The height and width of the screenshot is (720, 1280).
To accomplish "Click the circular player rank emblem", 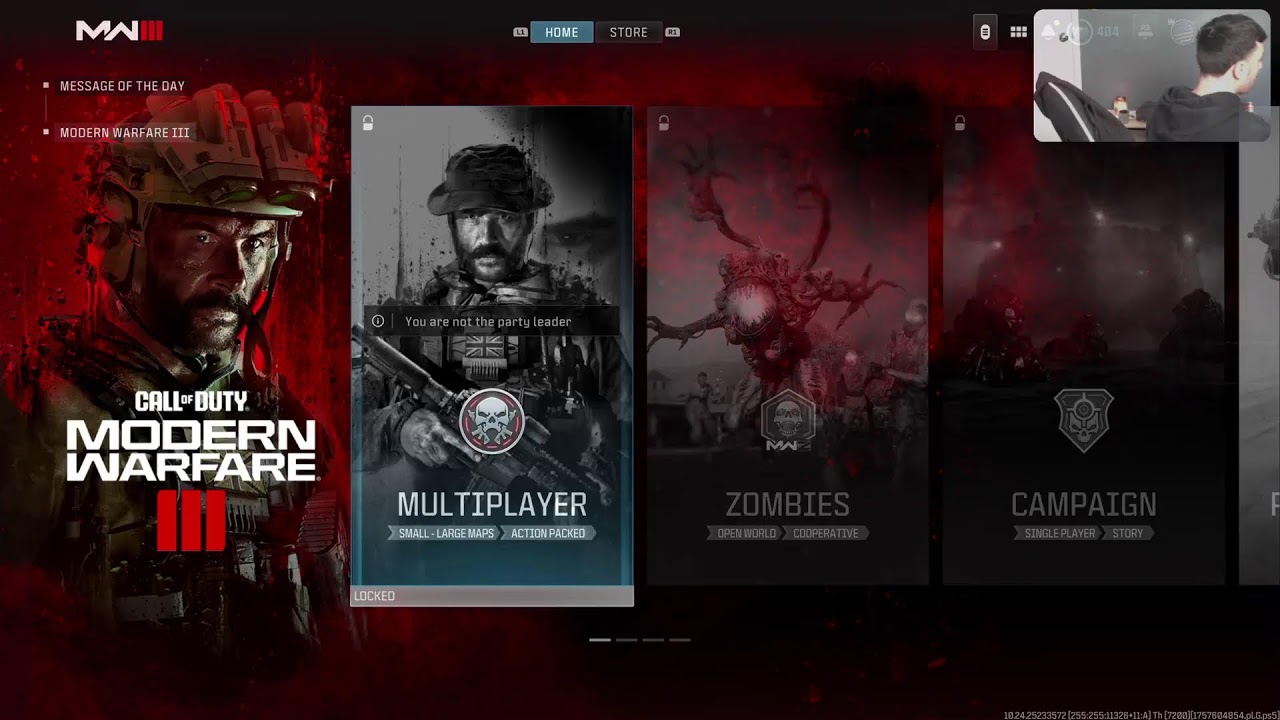I will pos(1080,32).
